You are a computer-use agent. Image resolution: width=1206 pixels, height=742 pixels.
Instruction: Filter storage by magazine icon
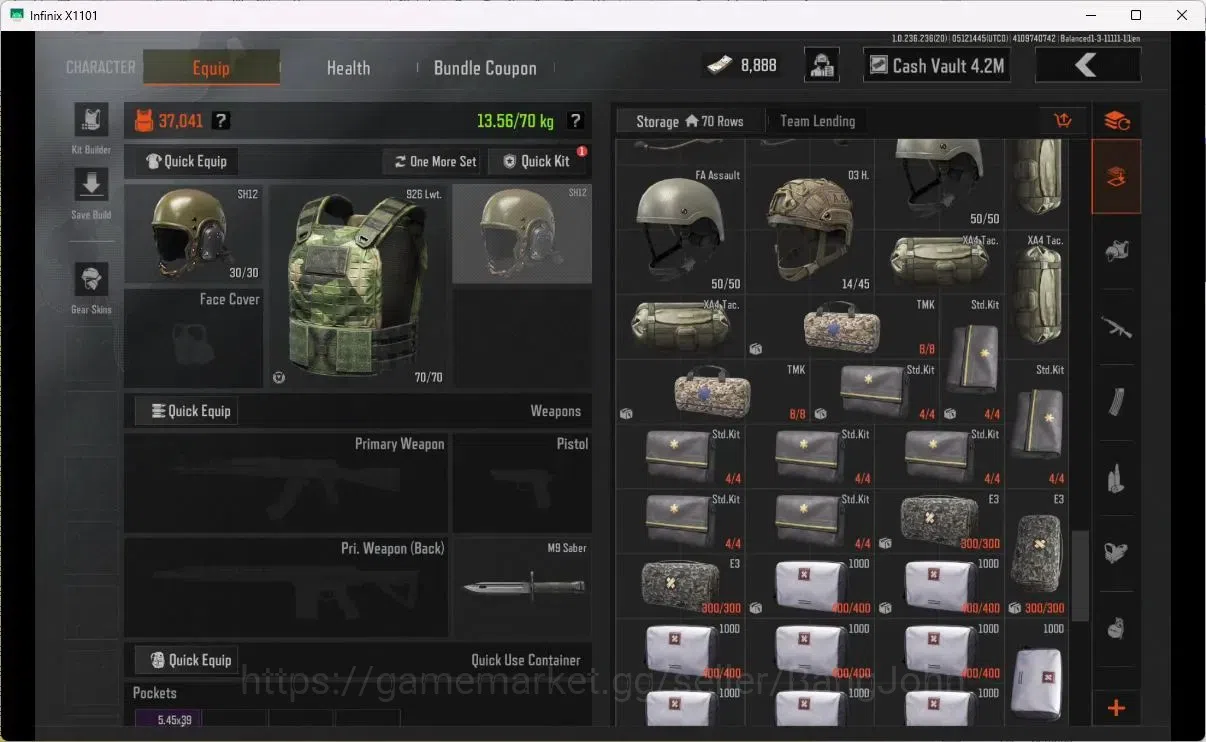(x=1116, y=402)
